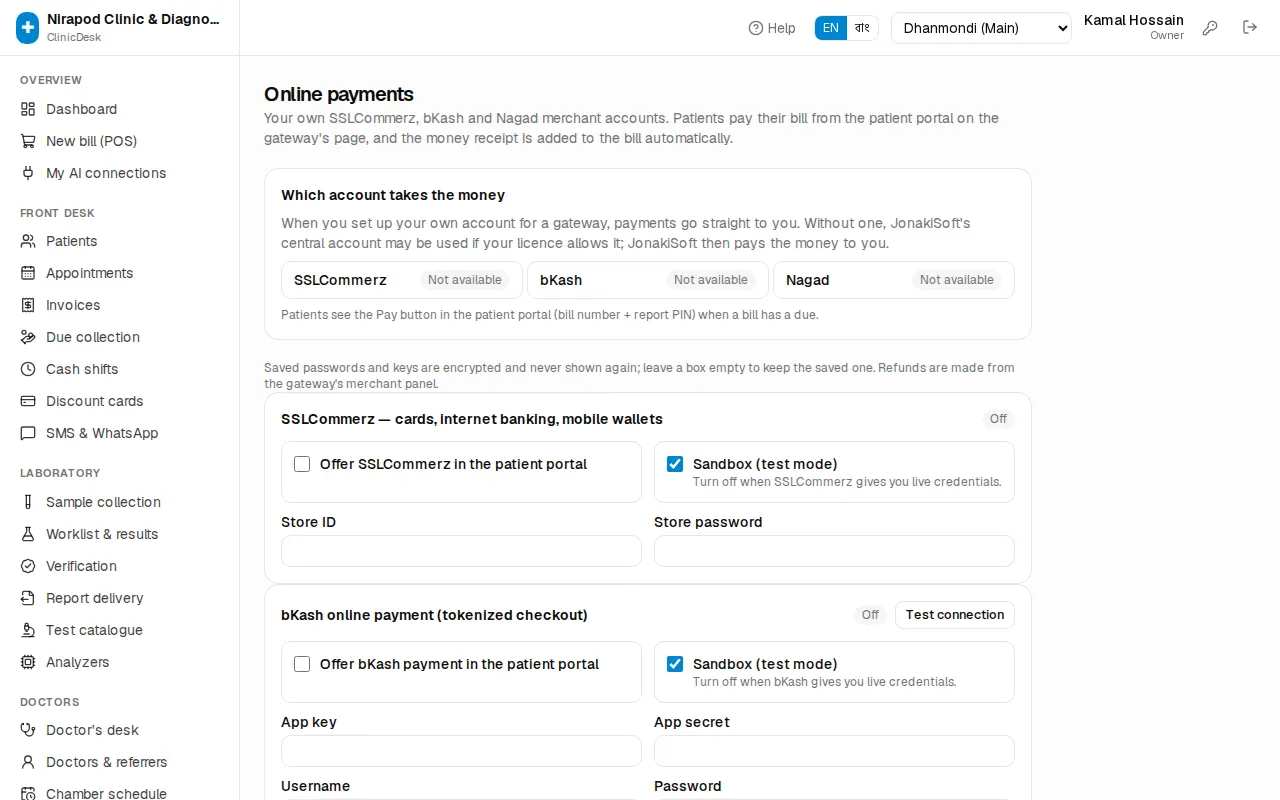Uncheck bKash Sandbox (test mode)

click(x=675, y=664)
